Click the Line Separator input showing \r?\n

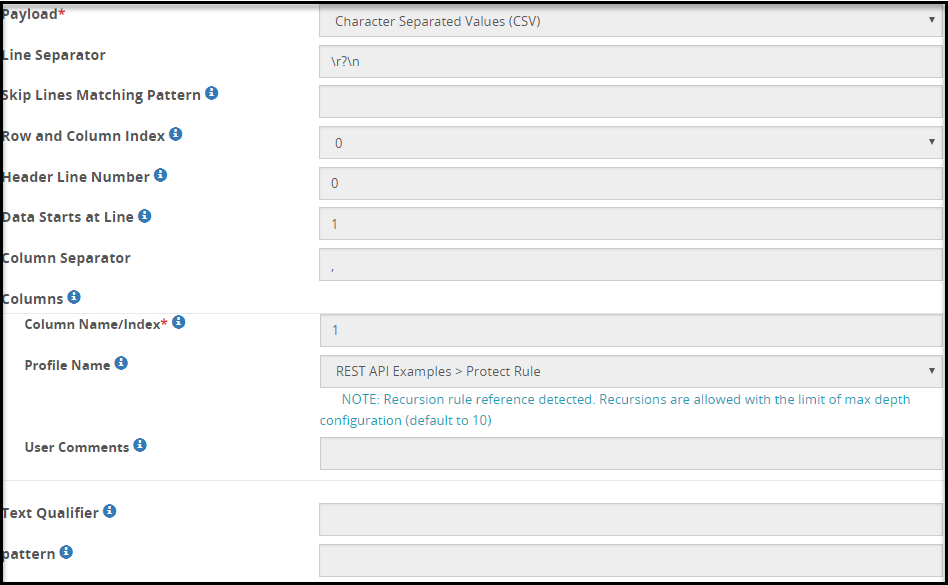630,60
